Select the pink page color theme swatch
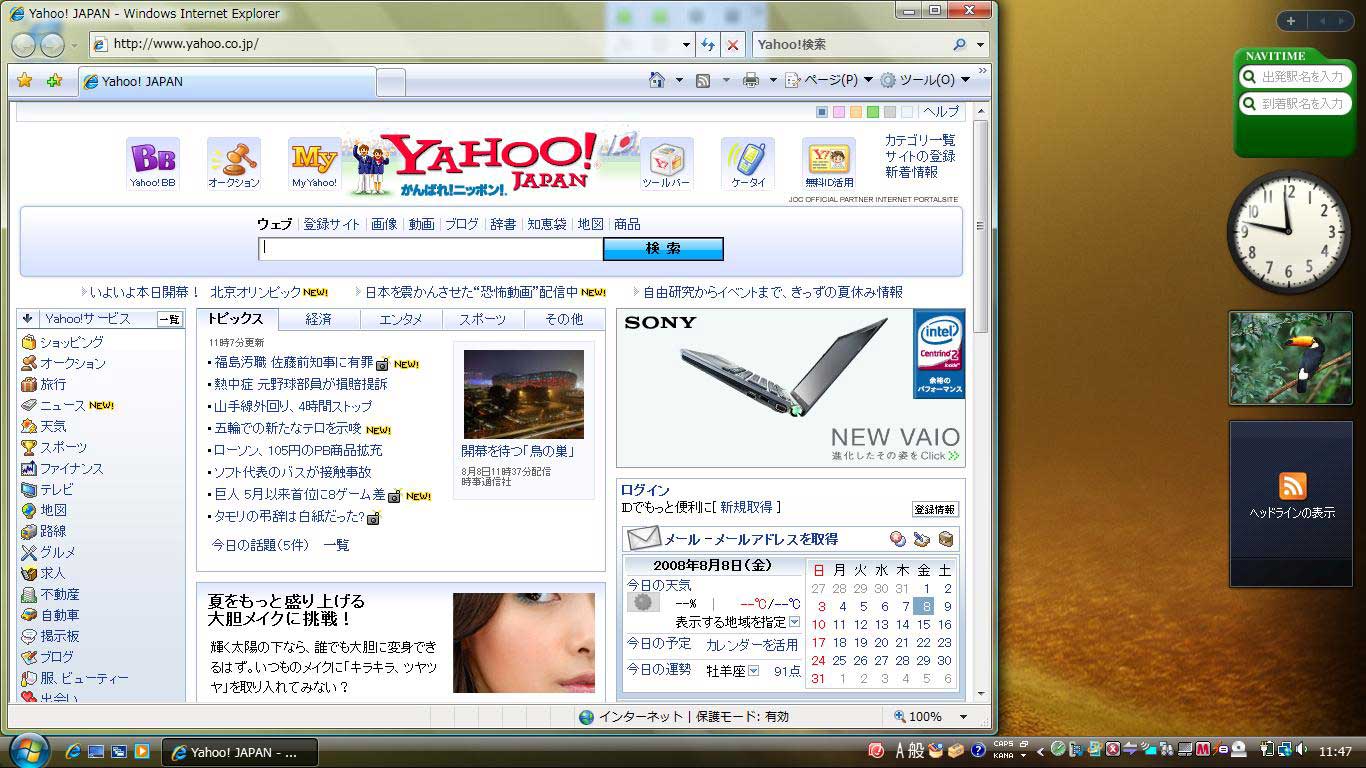The width and height of the screenshot is (1366, 768). (x=839, y=112)
